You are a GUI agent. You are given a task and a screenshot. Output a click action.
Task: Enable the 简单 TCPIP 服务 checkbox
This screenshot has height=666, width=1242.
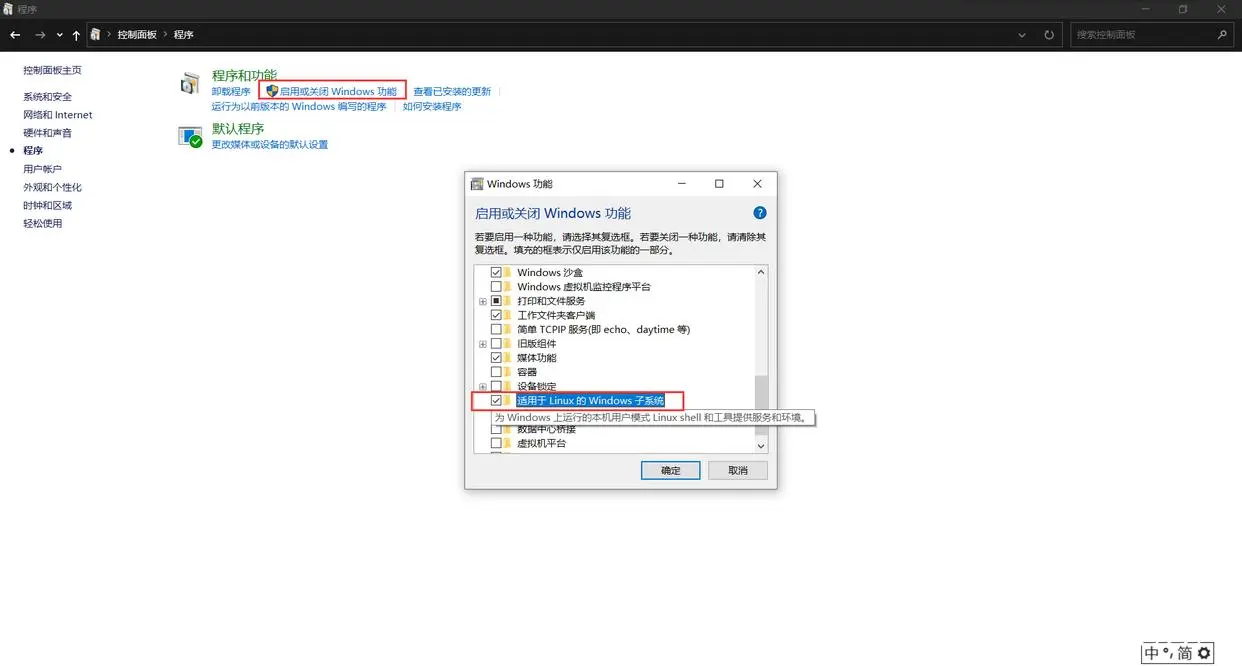click(x=496, y=329)
